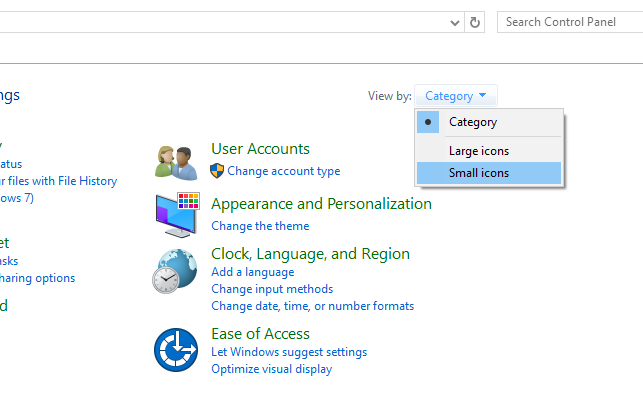The image size is (643, 397).
Task: Click the shield icon beside Change account type
Action: click(217, 171)
